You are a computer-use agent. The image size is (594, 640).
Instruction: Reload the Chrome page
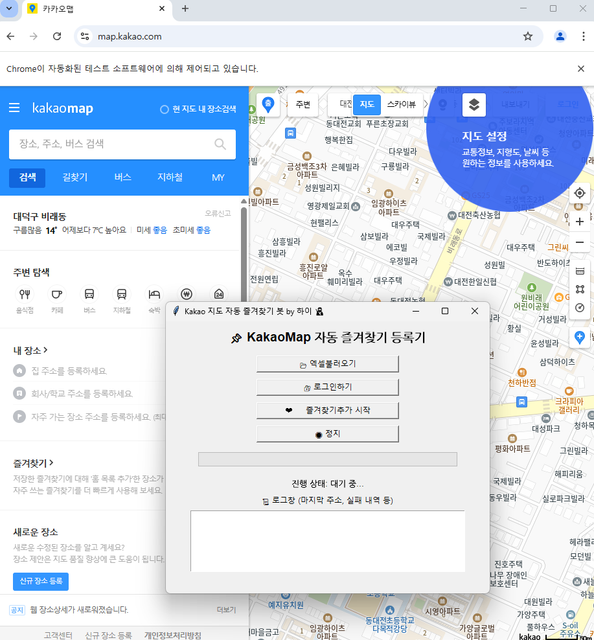(x=57, y=36)
